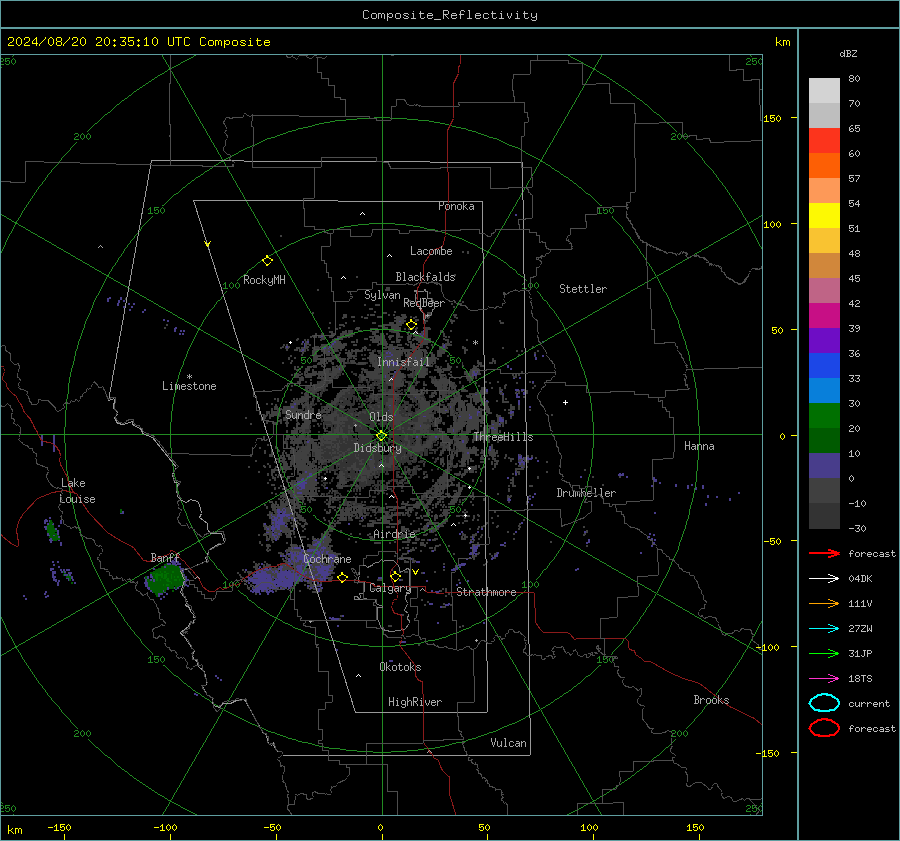Click the Sylvan label

tap(382, 295)
